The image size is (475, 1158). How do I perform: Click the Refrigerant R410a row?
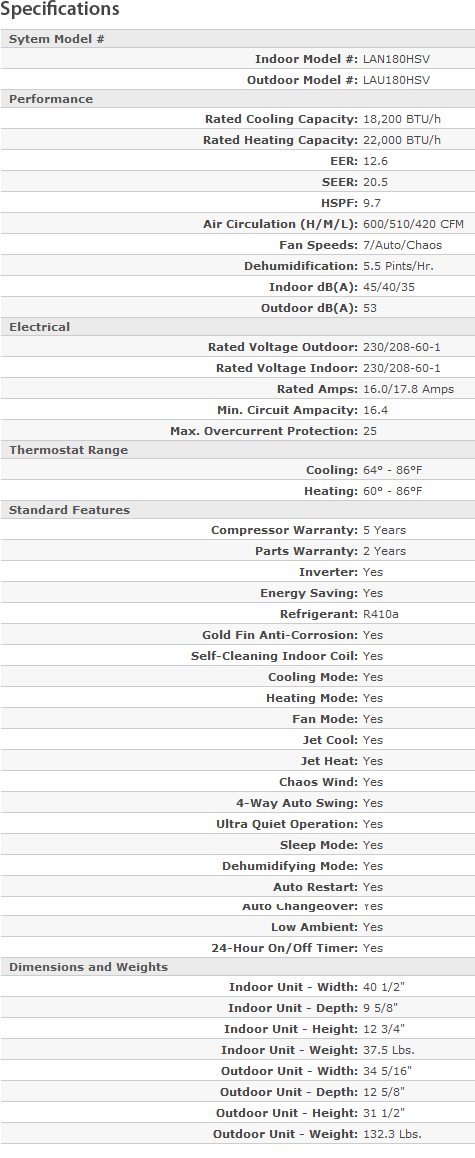click(237, 614)
